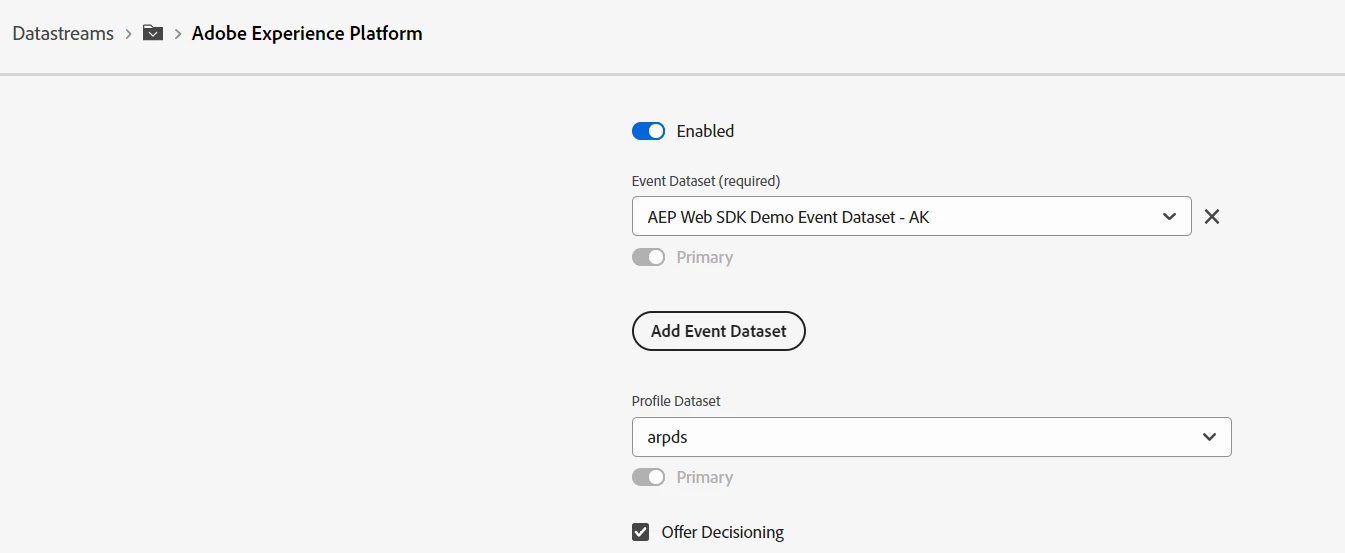The image size is (1345, 553).
Task: Click the folder icon in the breadcrumb
Action: pyautogui.click(x=153, y=33)
